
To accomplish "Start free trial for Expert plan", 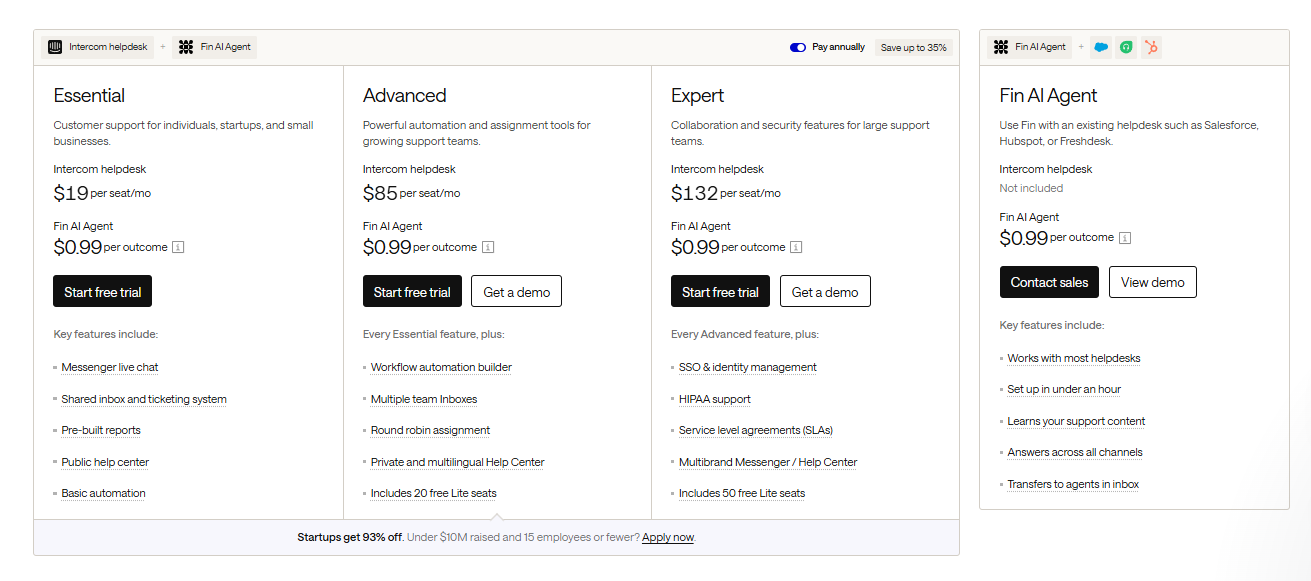I will 720,292.
